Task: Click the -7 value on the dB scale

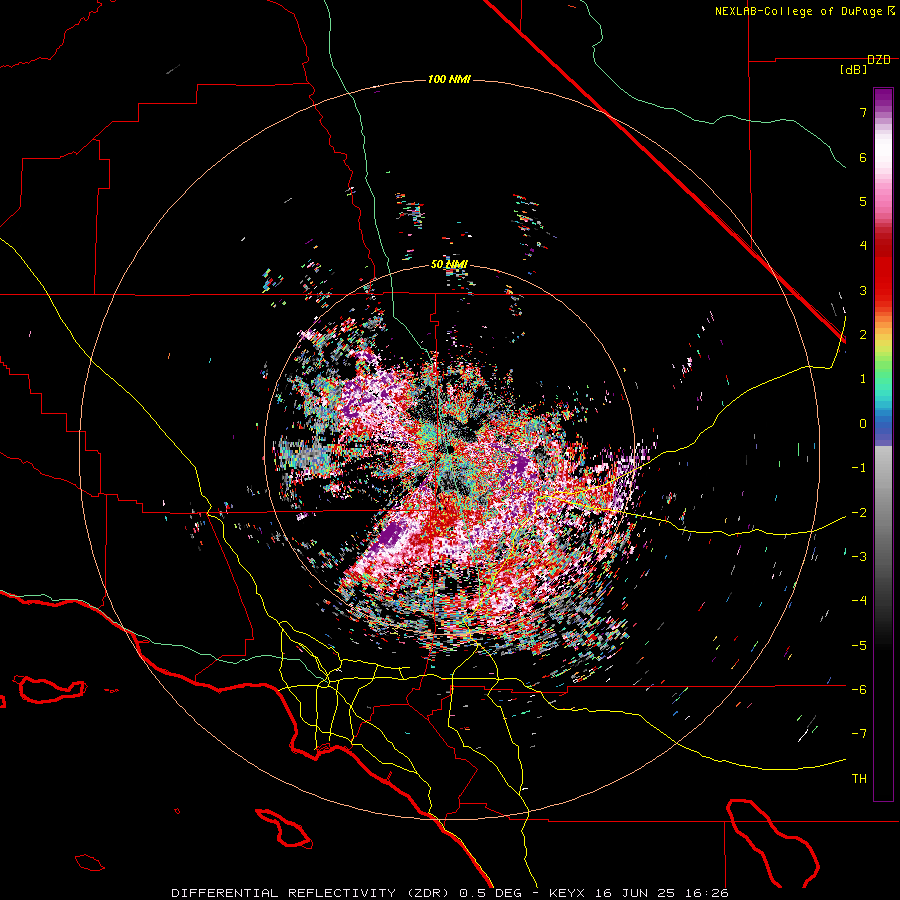Action: click(859, 734)
